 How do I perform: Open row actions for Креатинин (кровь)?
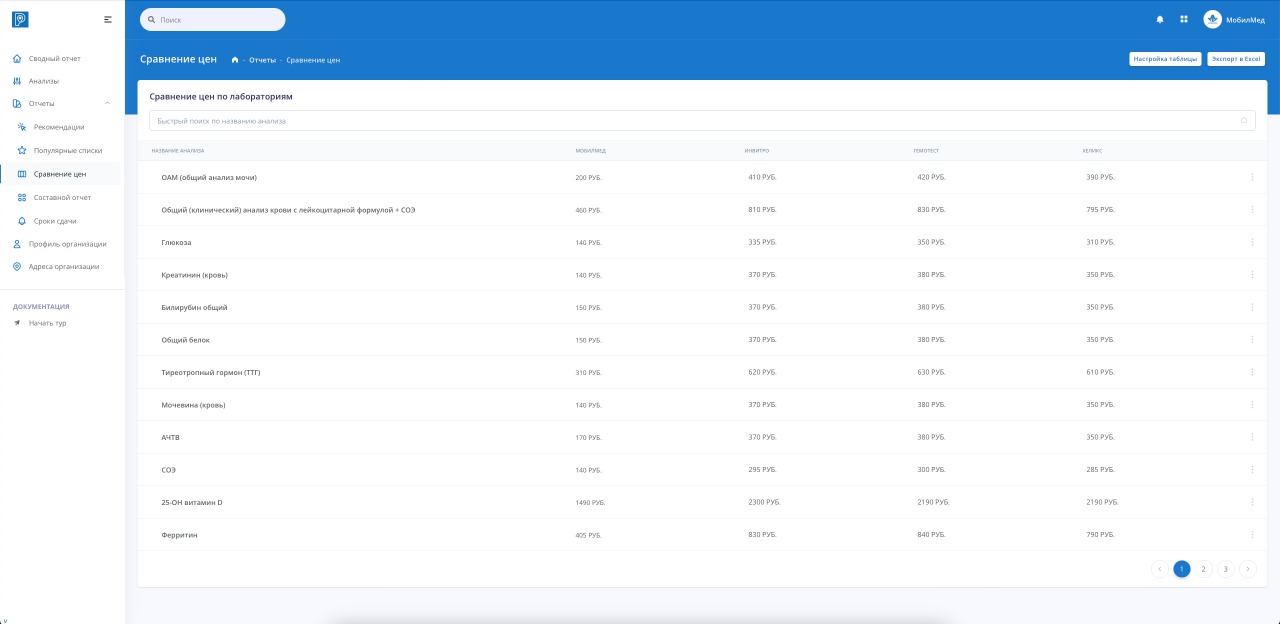click(1252, 275)
